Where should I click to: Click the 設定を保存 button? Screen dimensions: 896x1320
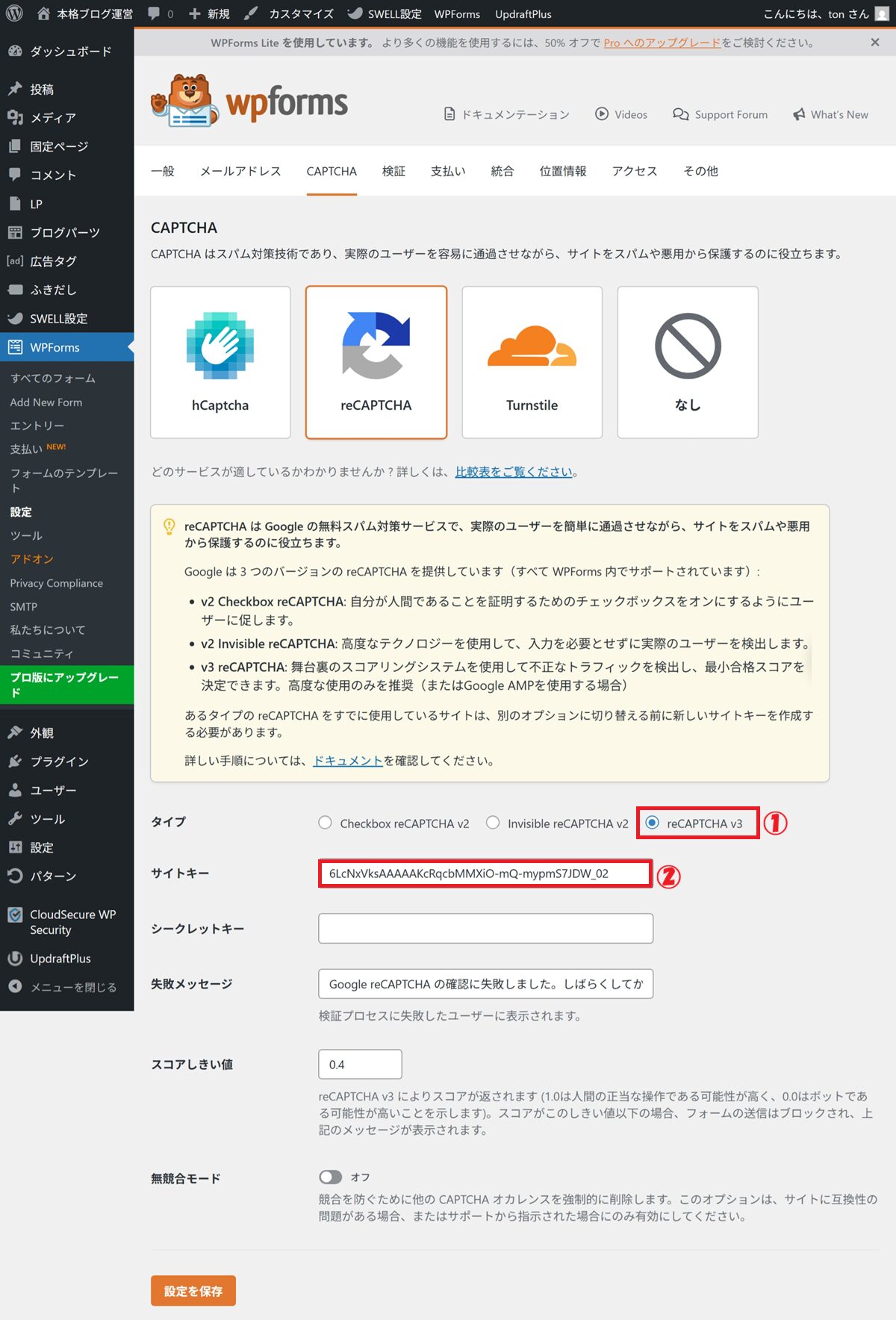pyautogui.click(x=193, y=1291)
